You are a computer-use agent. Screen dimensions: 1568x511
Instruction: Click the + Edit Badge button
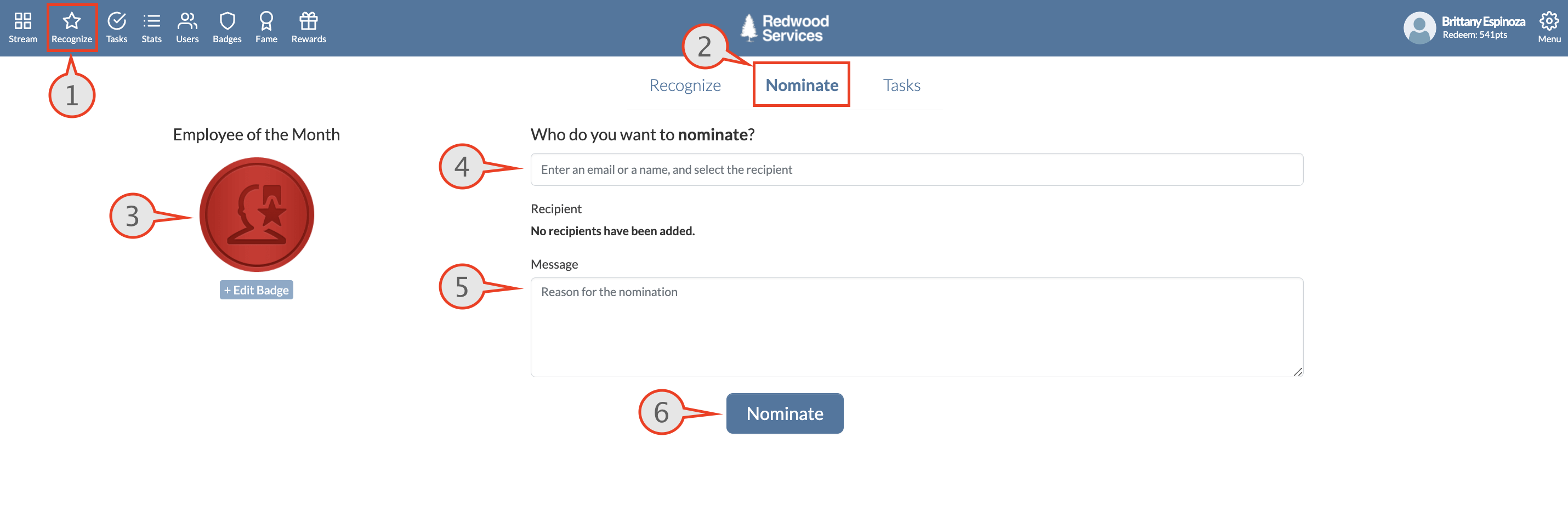[256, 290]
